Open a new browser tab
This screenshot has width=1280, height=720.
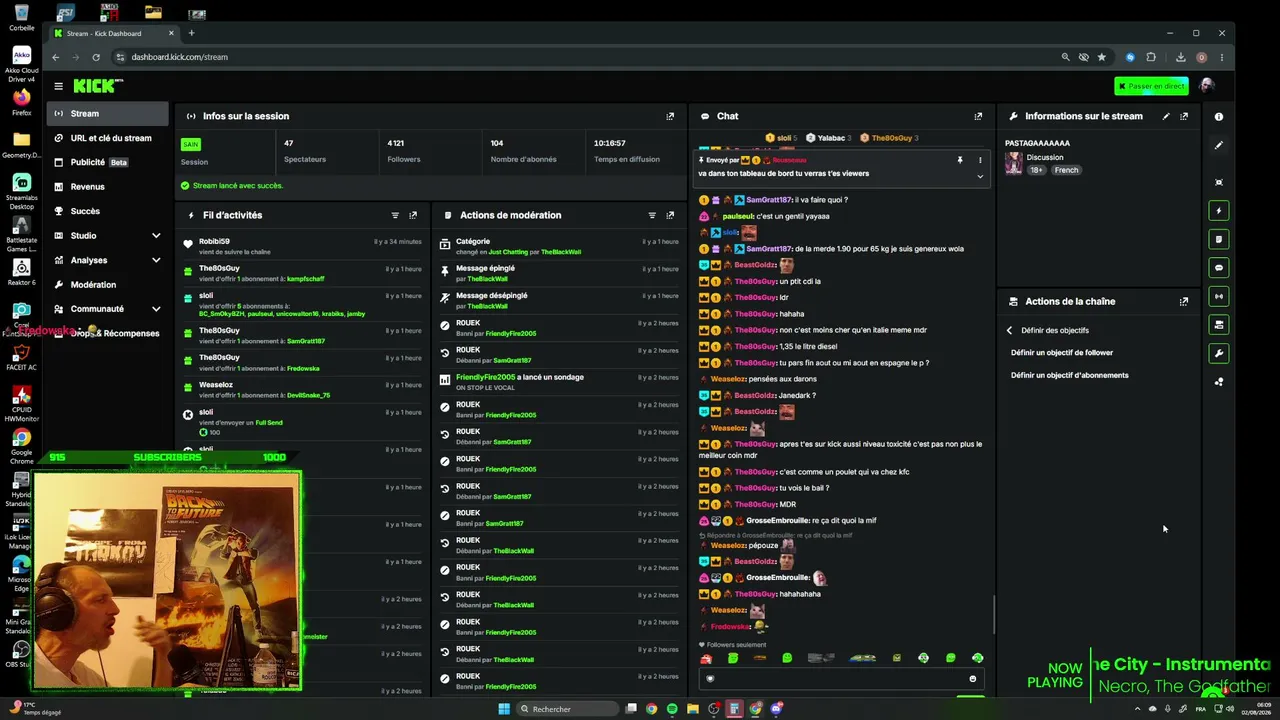[x=191, y=33]
